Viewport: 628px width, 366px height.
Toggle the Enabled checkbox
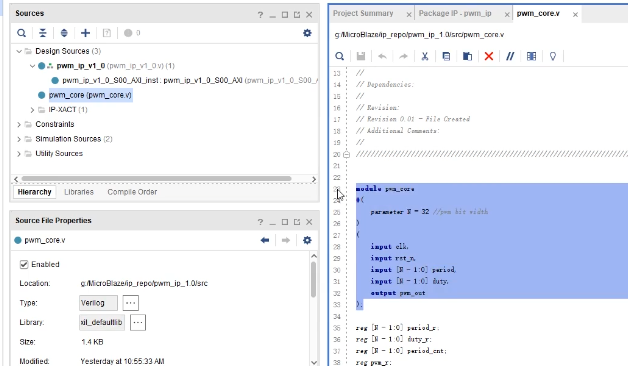point(24,264)
